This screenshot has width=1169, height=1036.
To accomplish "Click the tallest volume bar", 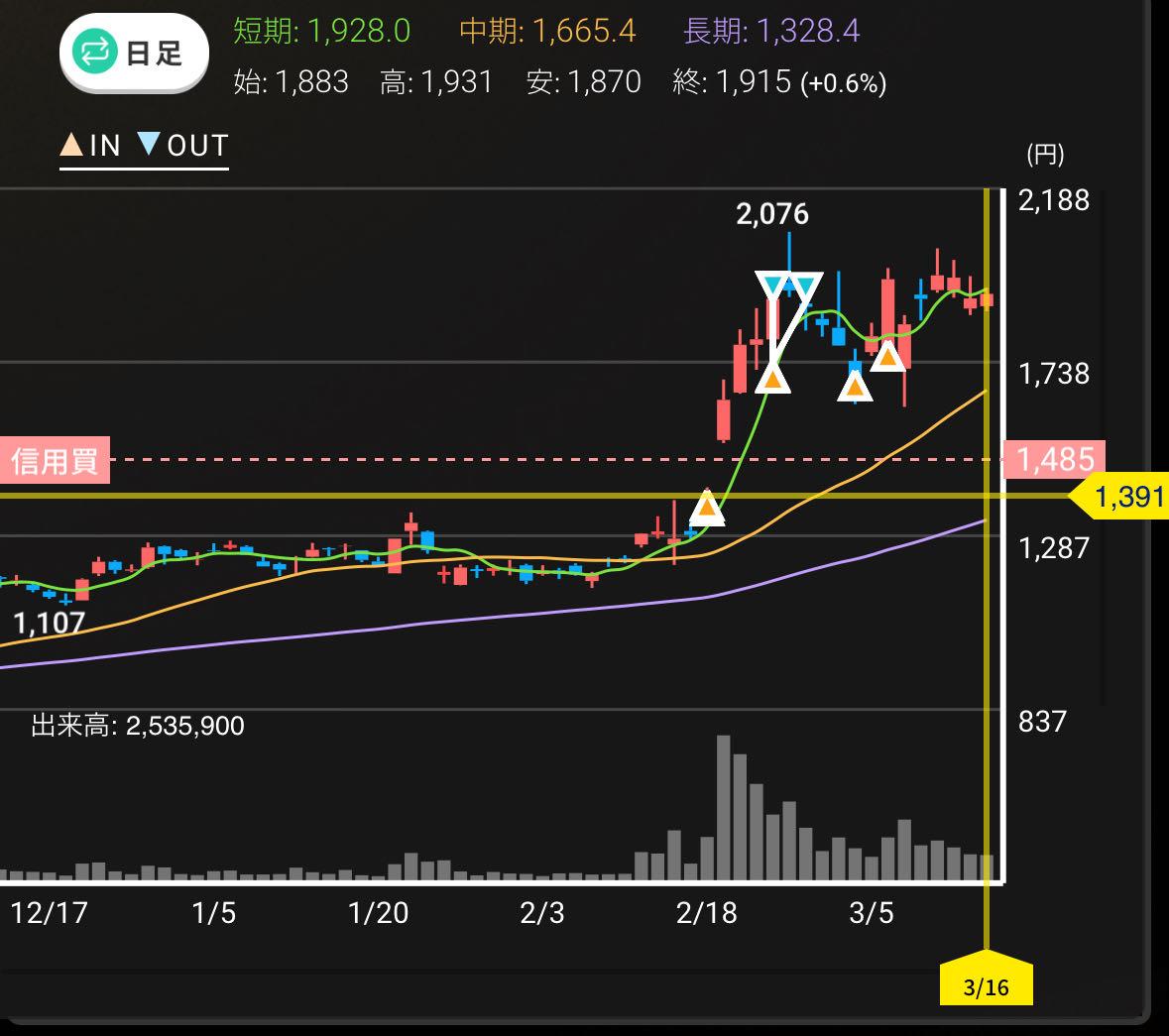I will point(723,807).
